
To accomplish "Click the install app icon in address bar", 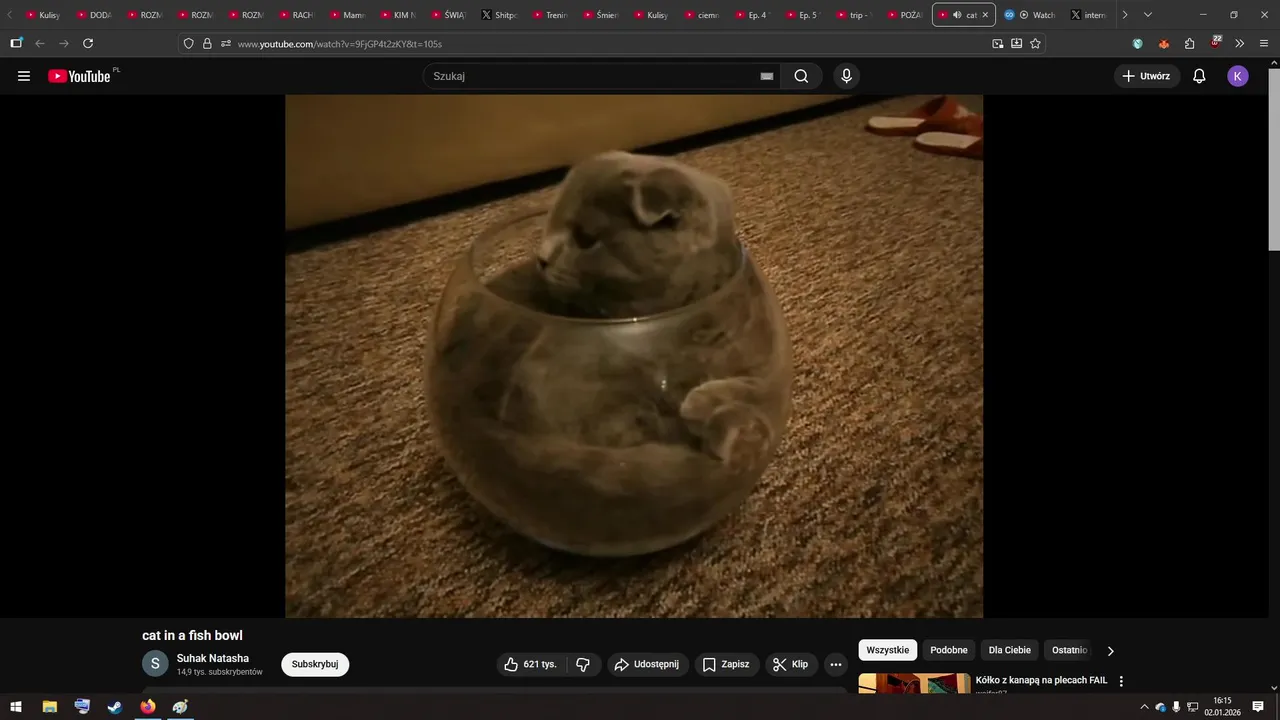I will [x=1016, y=44].
